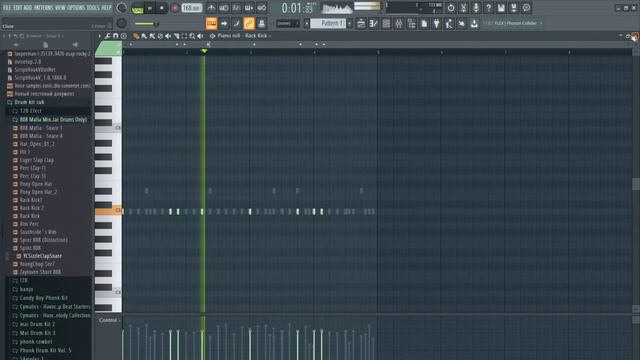The image size is (640, 360).
Task: Click the plug icon for plugin picker
Action: pyautogui.click(x=437, y=24)
